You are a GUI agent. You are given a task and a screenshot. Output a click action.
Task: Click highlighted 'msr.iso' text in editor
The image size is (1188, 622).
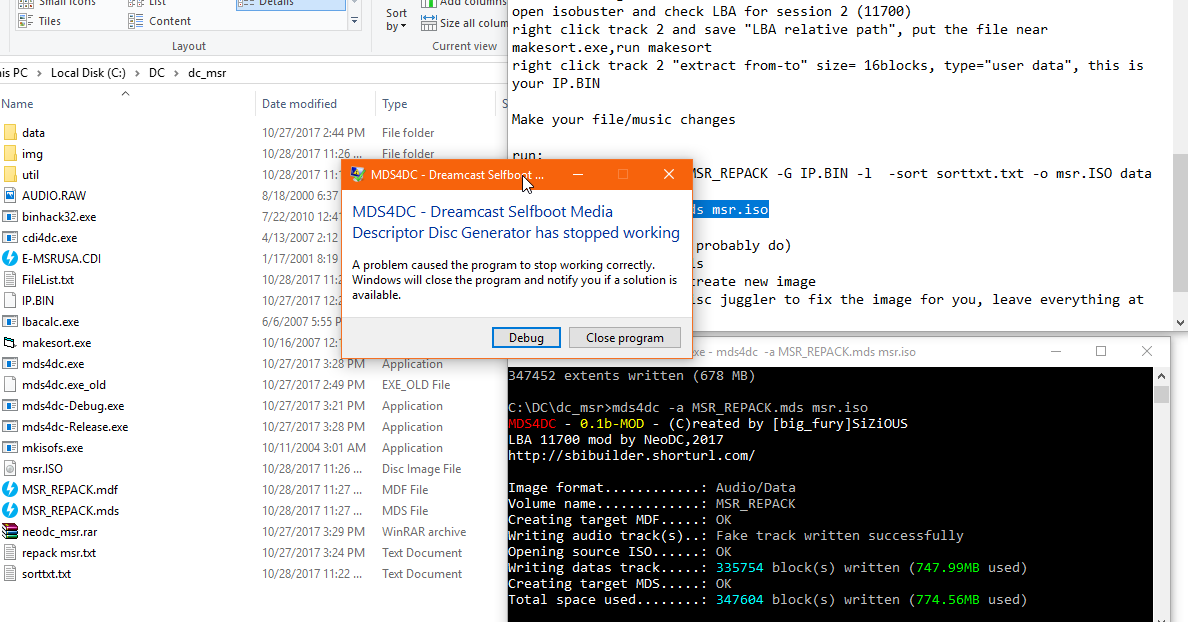[x=739, y=210]
